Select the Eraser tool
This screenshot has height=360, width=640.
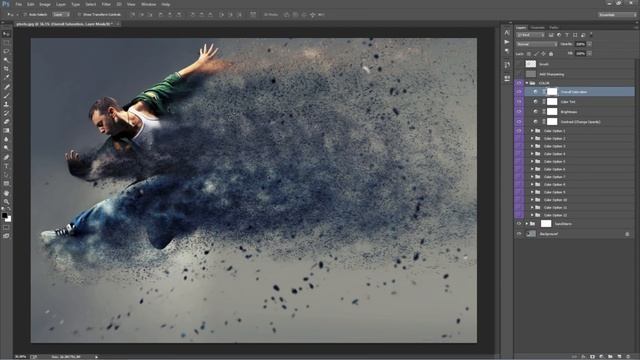coord(6,122)
